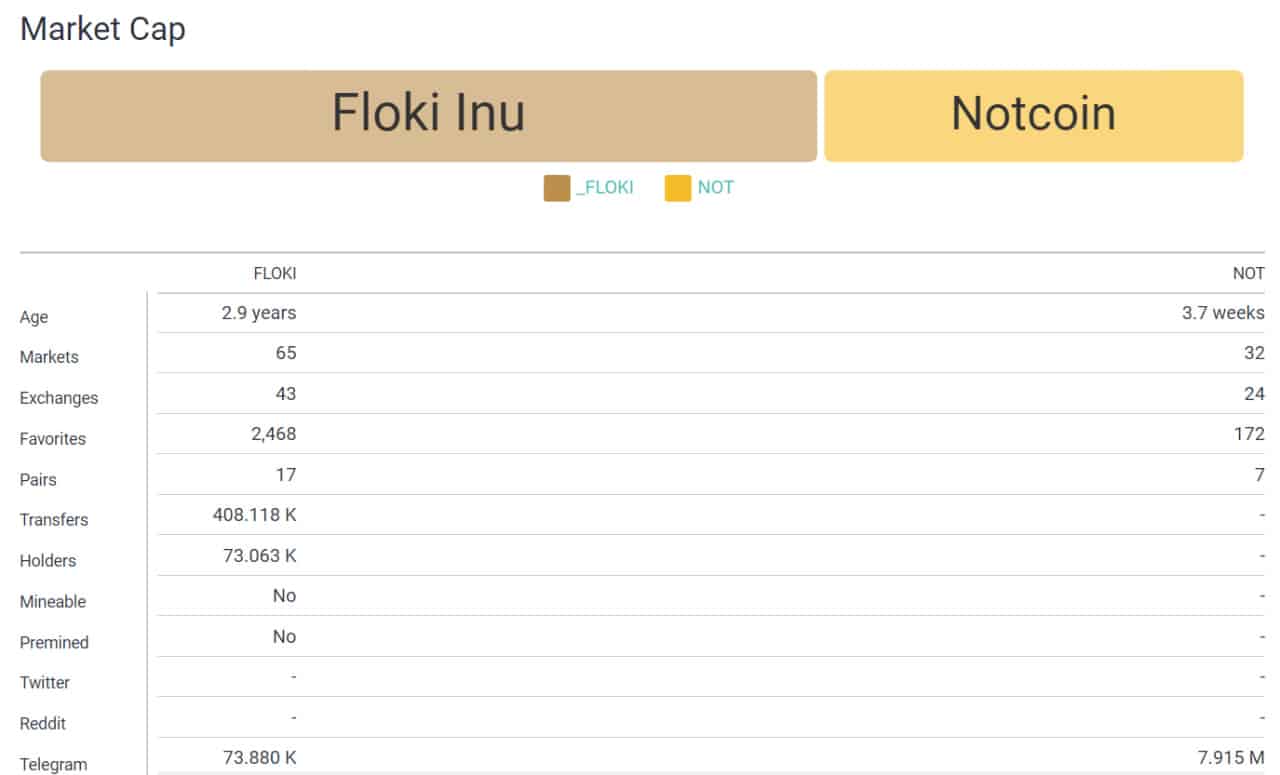Click FLOKI's 2,468 favorites value
This screenshot has width=1280, height=775.
272,434
